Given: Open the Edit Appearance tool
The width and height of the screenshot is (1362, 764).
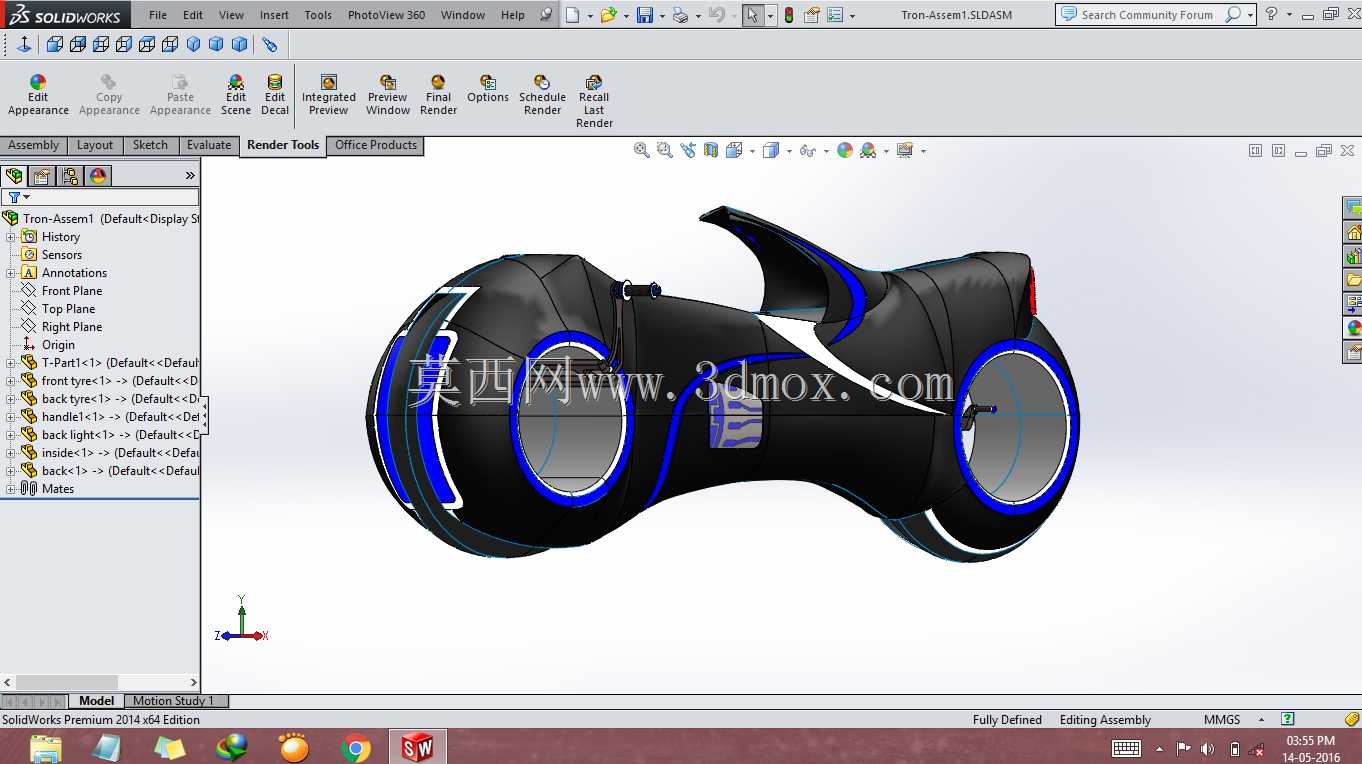Looking at the screenshot, I should [38, 95].
